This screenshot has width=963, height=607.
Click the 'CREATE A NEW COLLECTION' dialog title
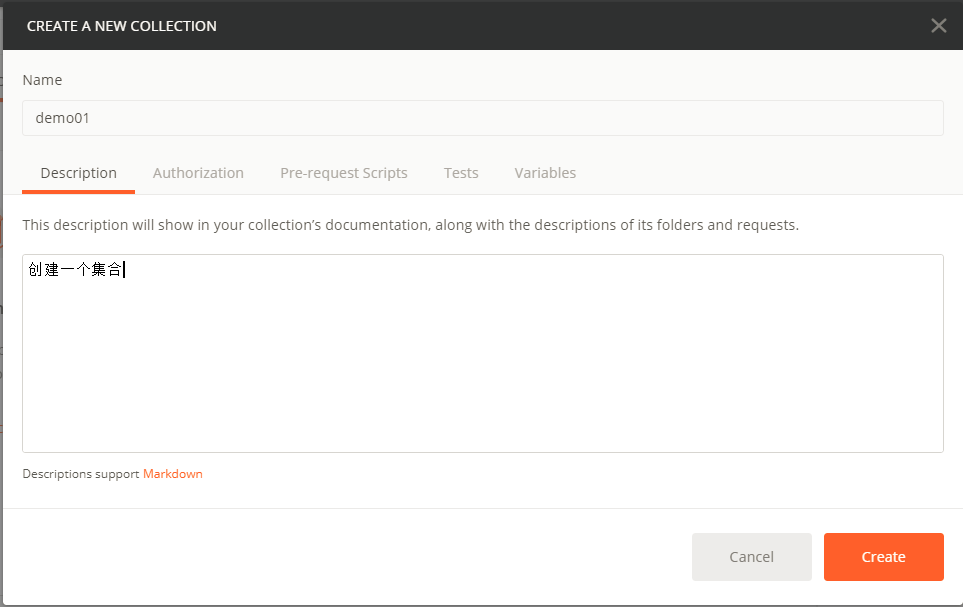coord(122,26)
